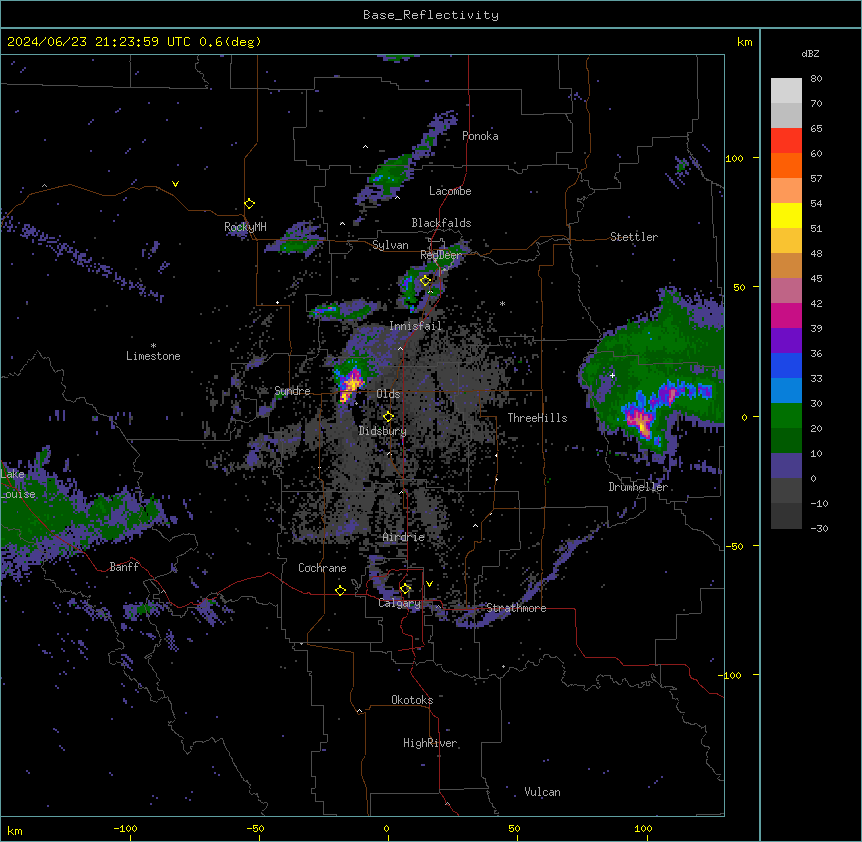
Task: Click the RockyMH label
Action: tap(245, 226)
